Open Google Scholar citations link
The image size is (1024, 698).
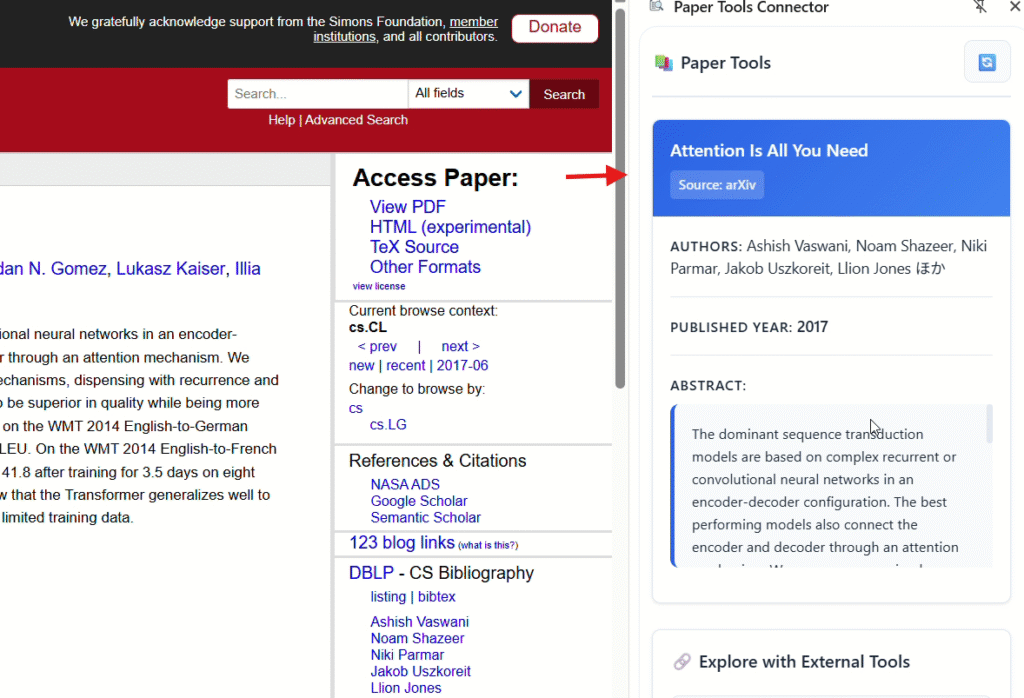(419, 501)
